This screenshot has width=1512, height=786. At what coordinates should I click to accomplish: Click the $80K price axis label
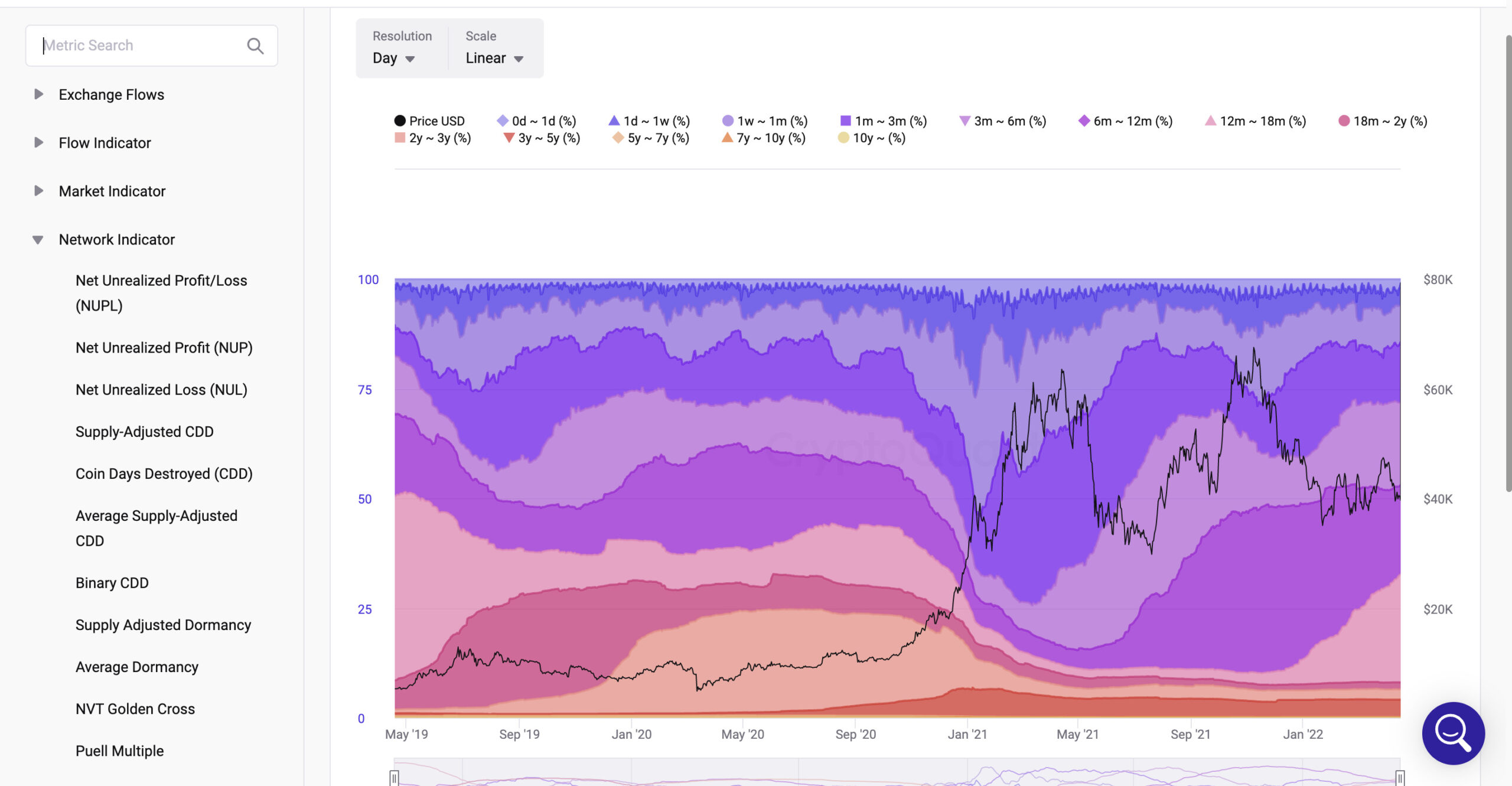pos(1438,279)
